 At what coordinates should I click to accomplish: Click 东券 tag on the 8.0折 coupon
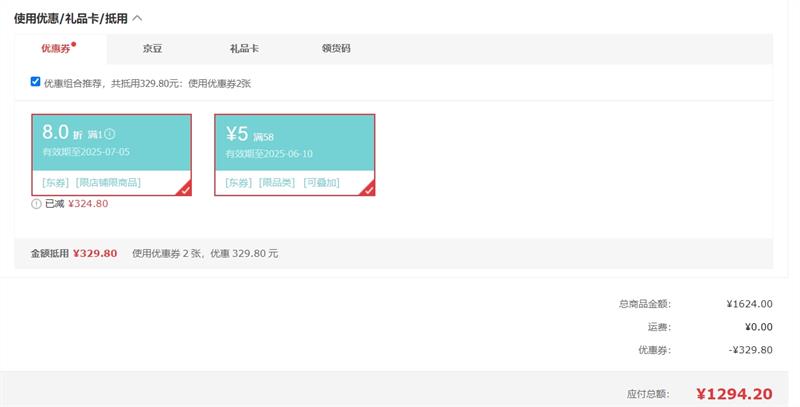56,183
